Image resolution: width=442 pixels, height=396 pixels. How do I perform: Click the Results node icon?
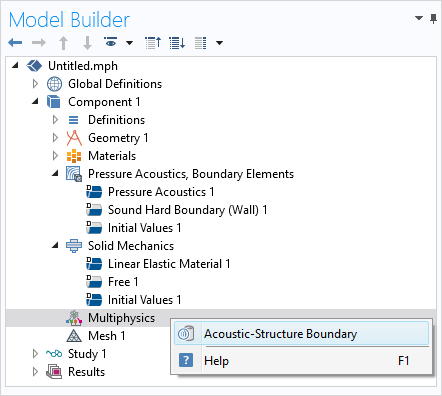click(x=54, y=372)
